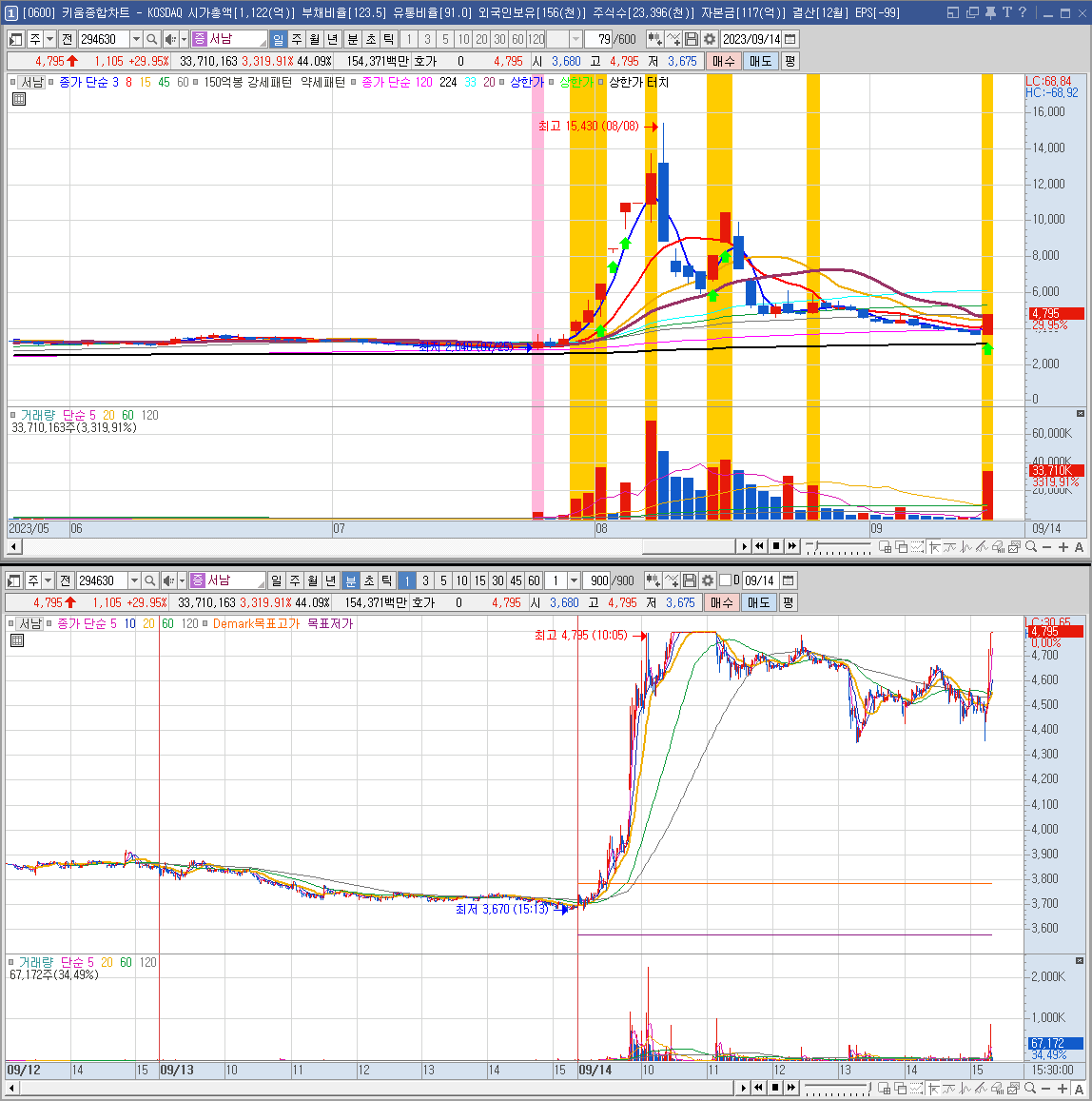The image size is (1092, 1101).
Task: Expand stock code 294630 dropdown in bottom chart
Action: coord(135,580)
